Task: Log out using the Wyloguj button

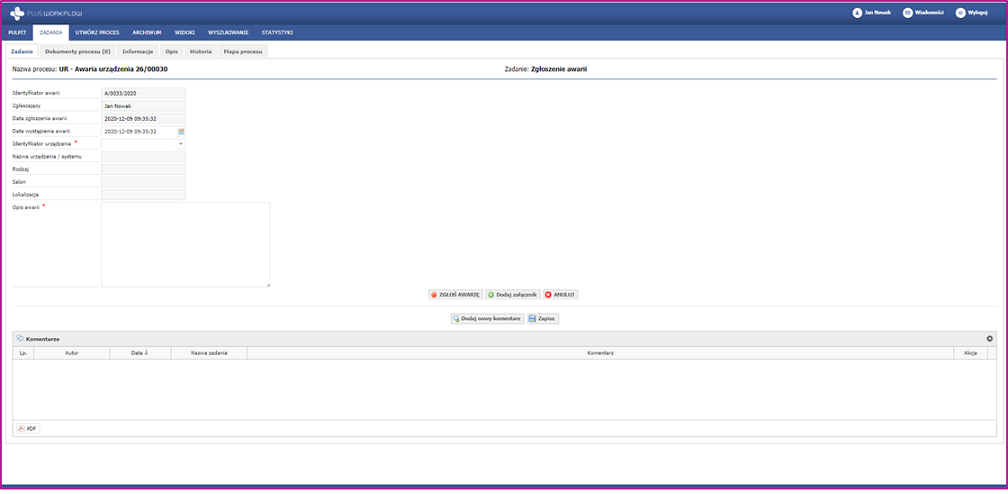Action: [971, 13]
